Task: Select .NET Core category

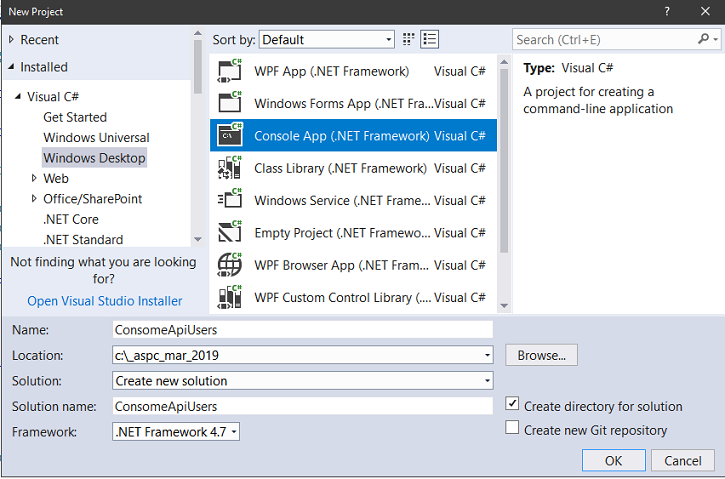Action: [x=71, y=219]
